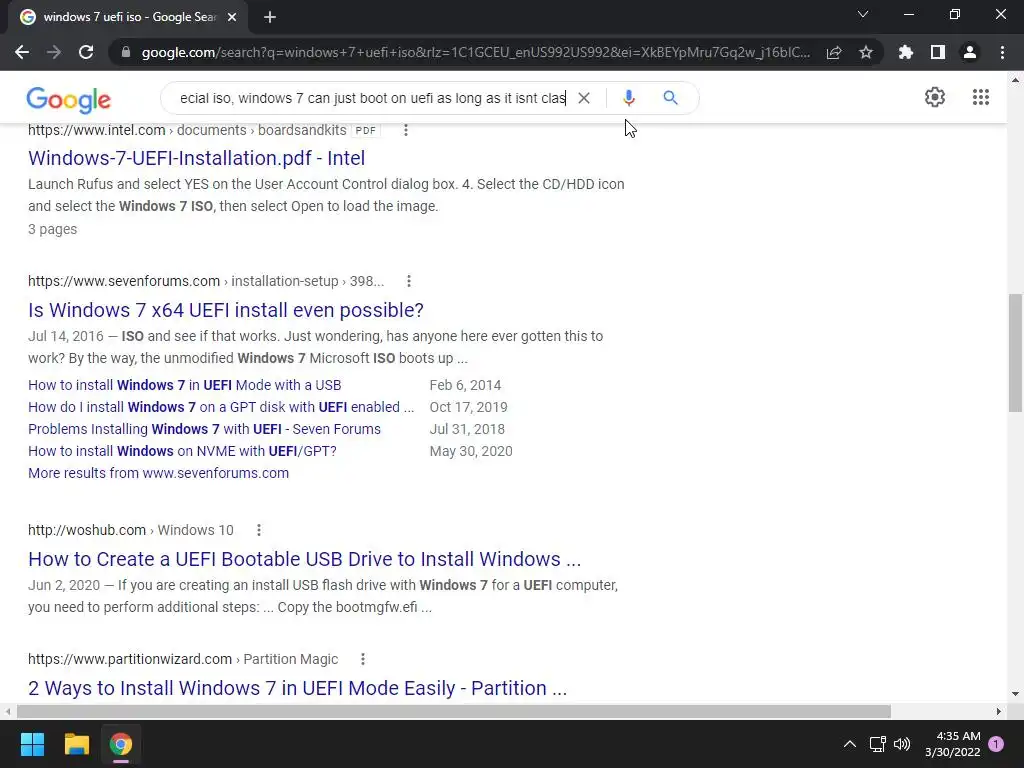
Task: Click the 'May 30, 2020' date text
Action: pos(471,451)
